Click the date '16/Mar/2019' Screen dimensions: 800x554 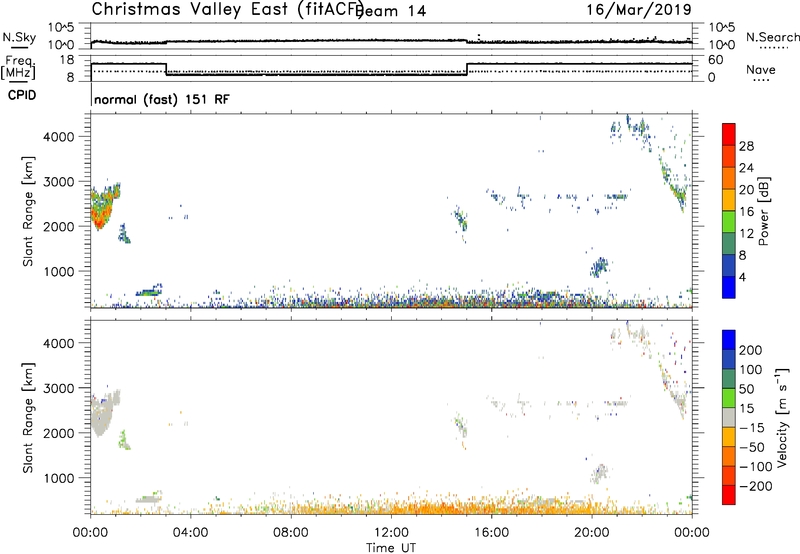(x=639, y=9)
